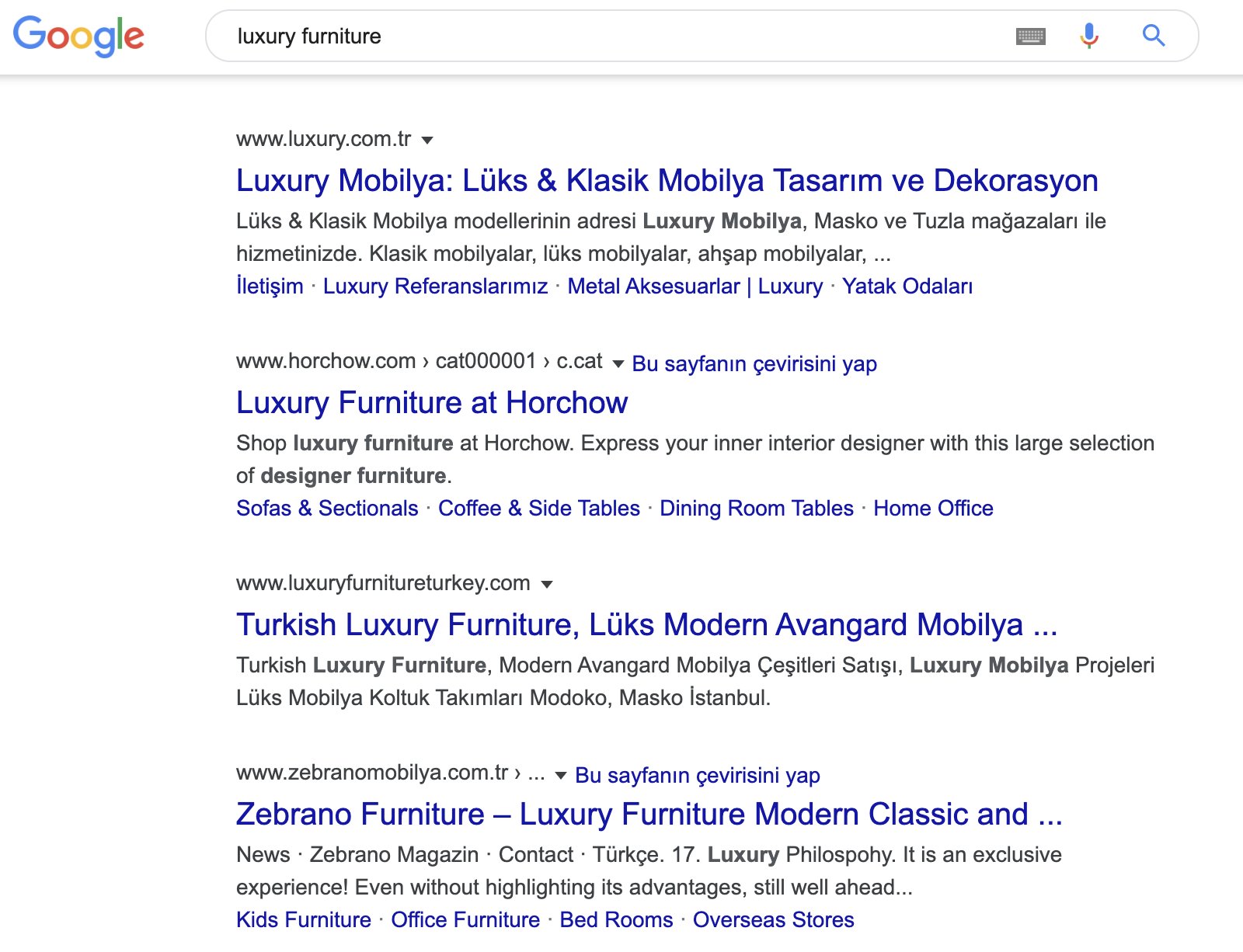Open Zebrano Furniture result title

click(649, 814)
